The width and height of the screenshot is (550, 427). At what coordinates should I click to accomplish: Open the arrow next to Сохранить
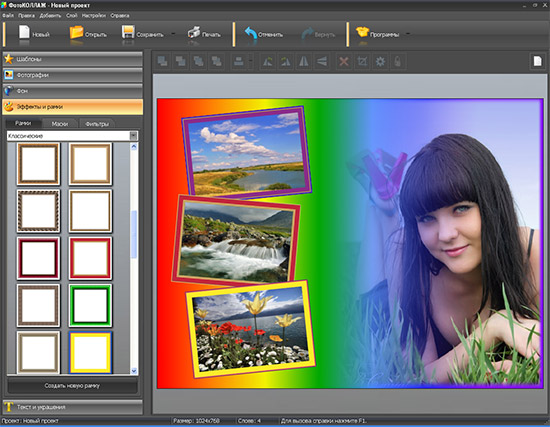(173, 34)
